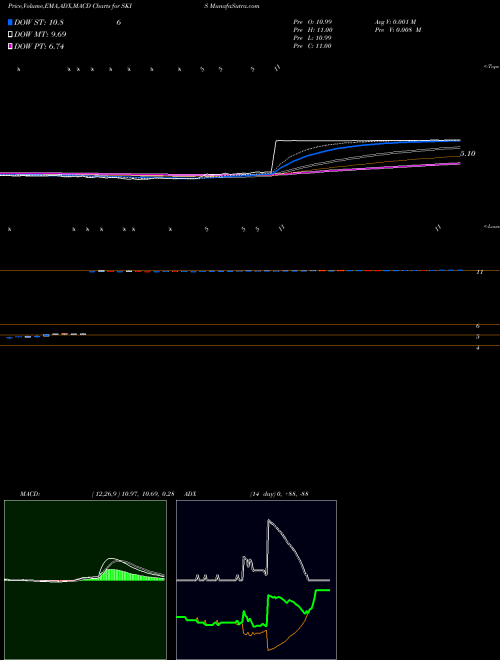Click the 'S MunafaSutra.com' header text
The width and height of the screenshot is (500, 660).
click(x=231, y=6)
